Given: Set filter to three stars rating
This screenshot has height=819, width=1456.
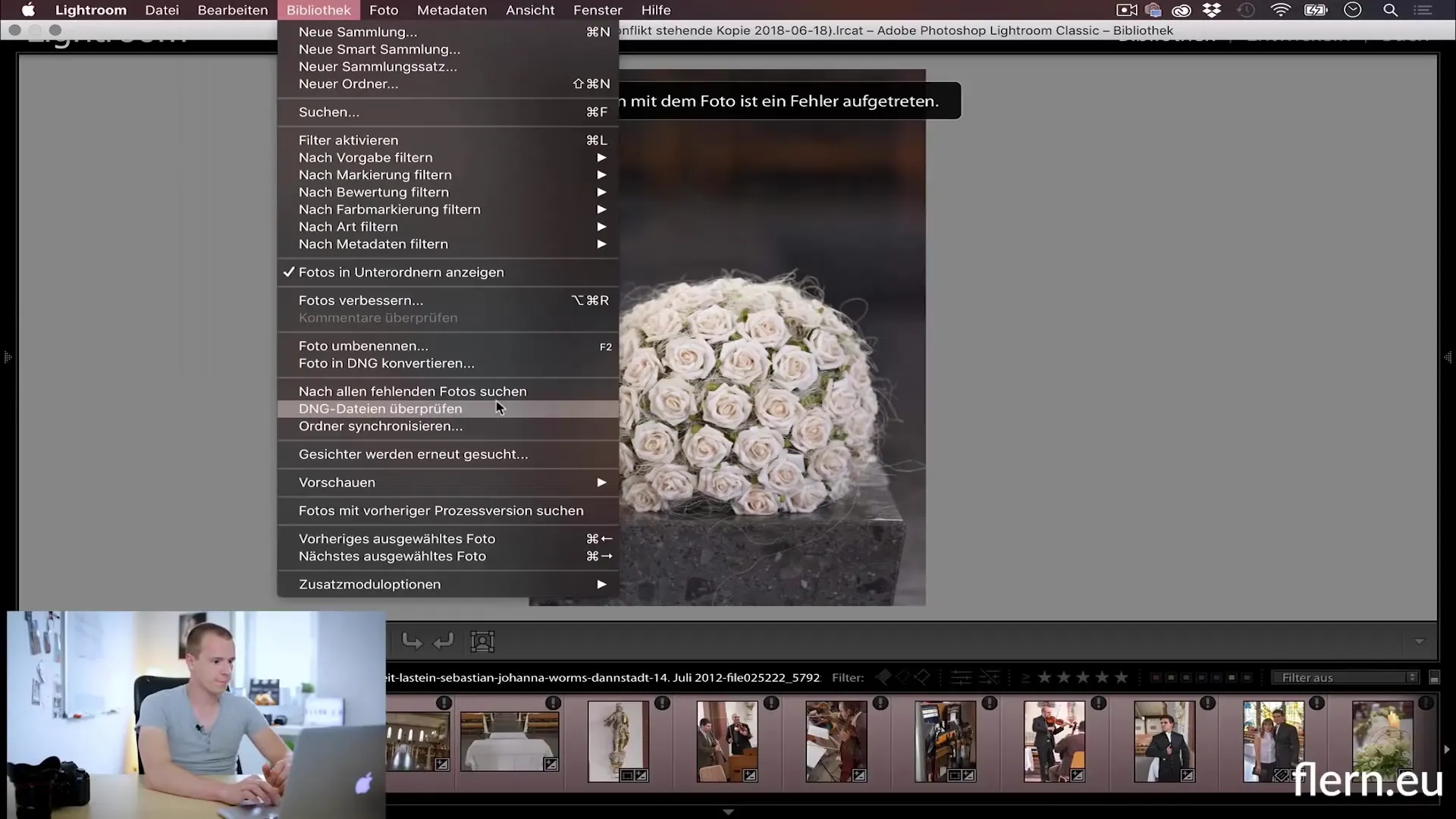Looking at the screenshot, I should (x=1084, y=677).
